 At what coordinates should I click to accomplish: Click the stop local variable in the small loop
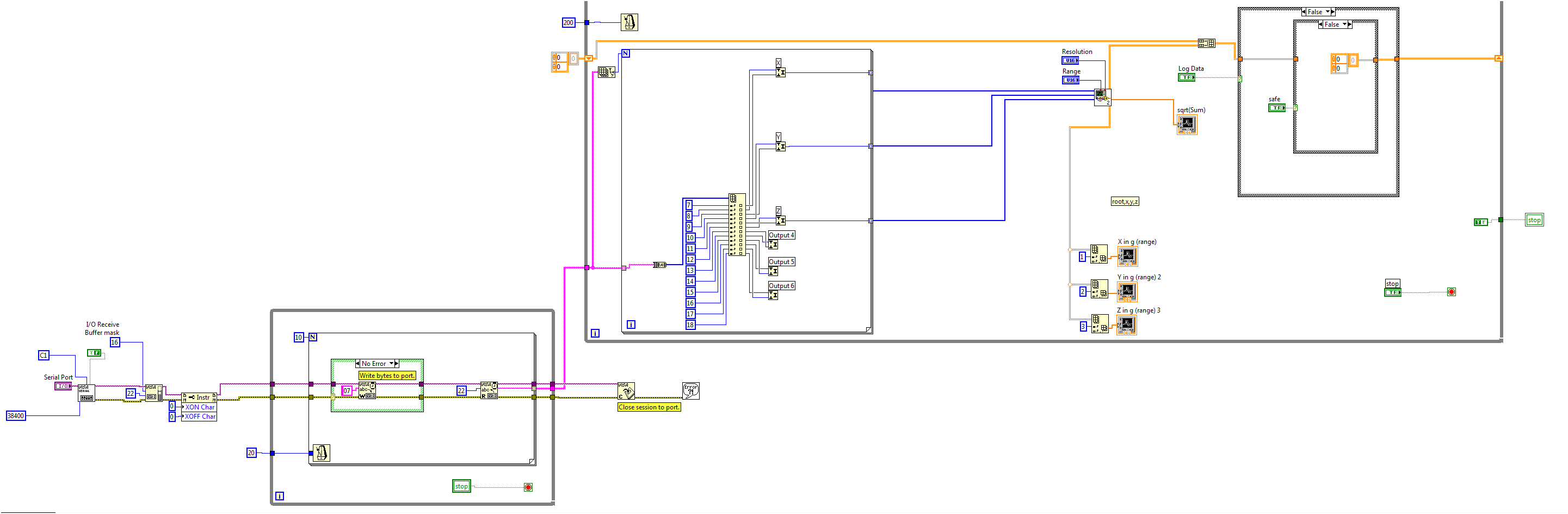pyautogui.click(x=462, y=486)
